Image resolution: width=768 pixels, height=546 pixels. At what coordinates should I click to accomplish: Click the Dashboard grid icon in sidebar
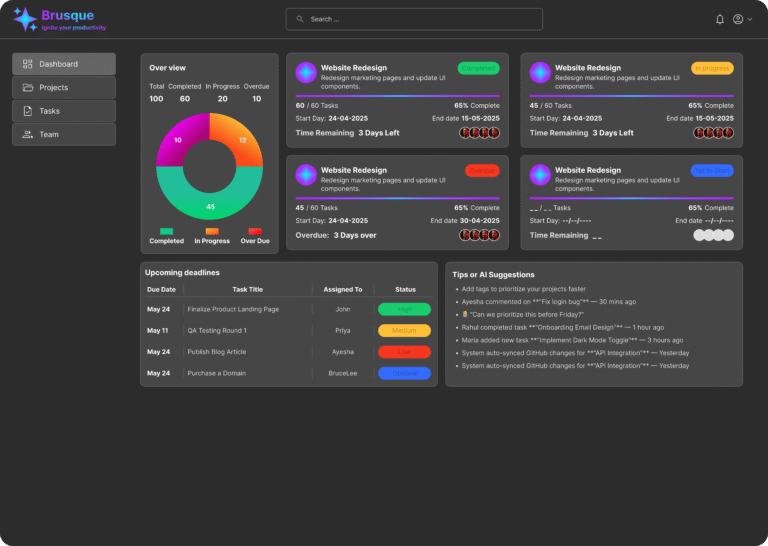point(27,64)
